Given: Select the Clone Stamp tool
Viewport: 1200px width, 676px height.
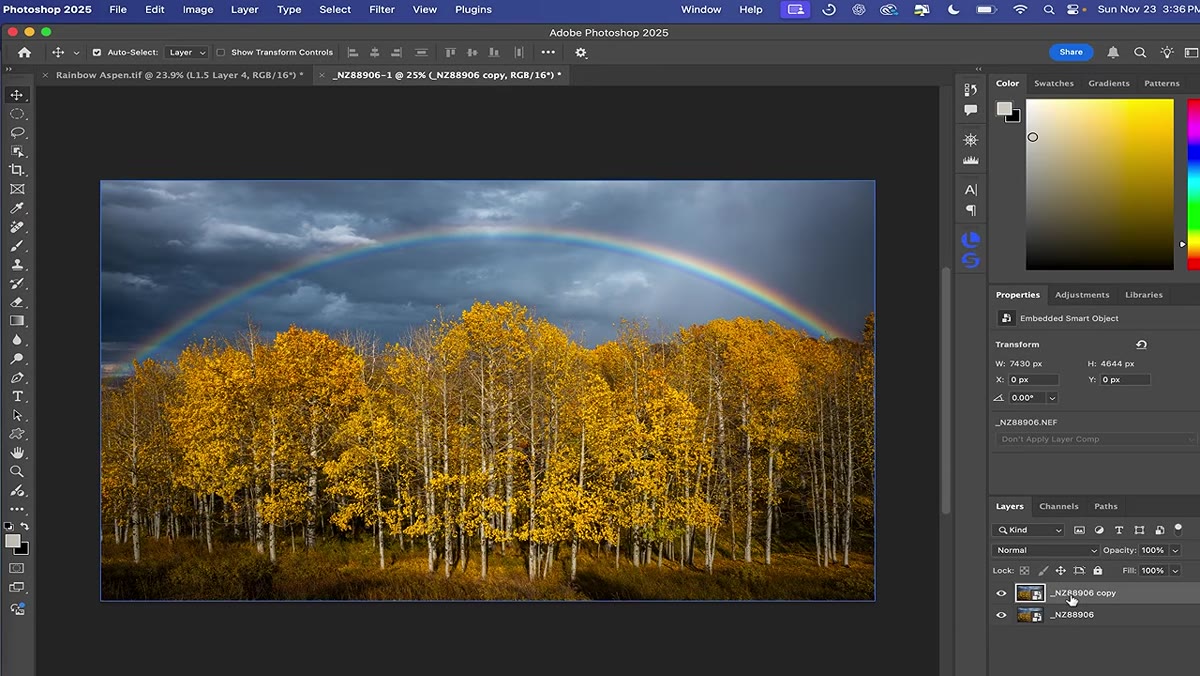Looking at the screenshot, I should [17, 265].
